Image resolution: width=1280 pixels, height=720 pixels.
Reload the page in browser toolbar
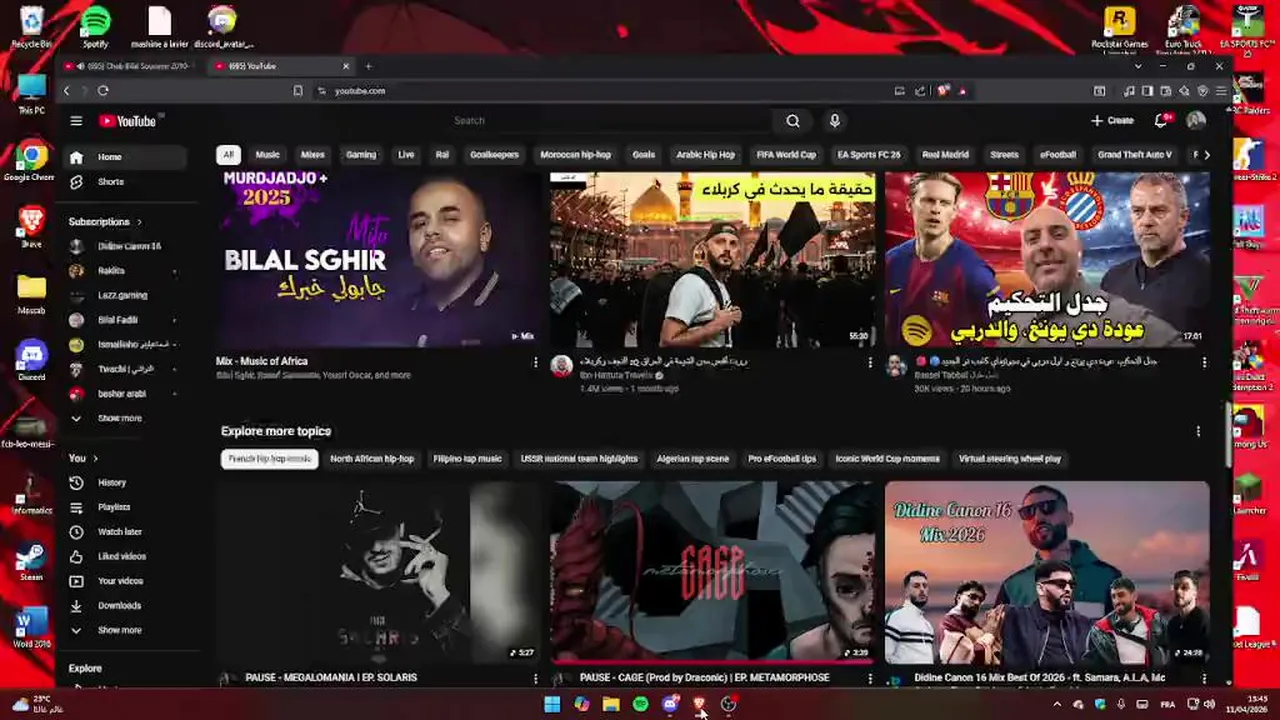point(103,91)
